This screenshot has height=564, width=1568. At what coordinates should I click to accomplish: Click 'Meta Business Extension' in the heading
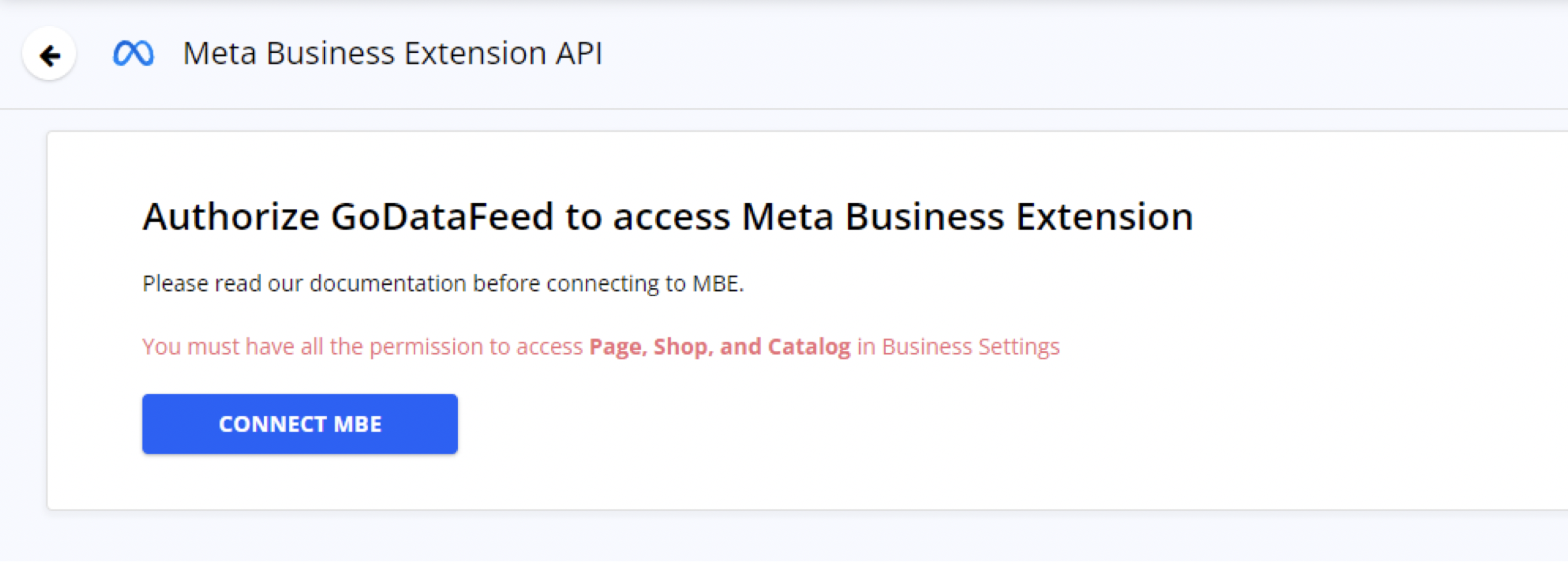tap(967, 217)
